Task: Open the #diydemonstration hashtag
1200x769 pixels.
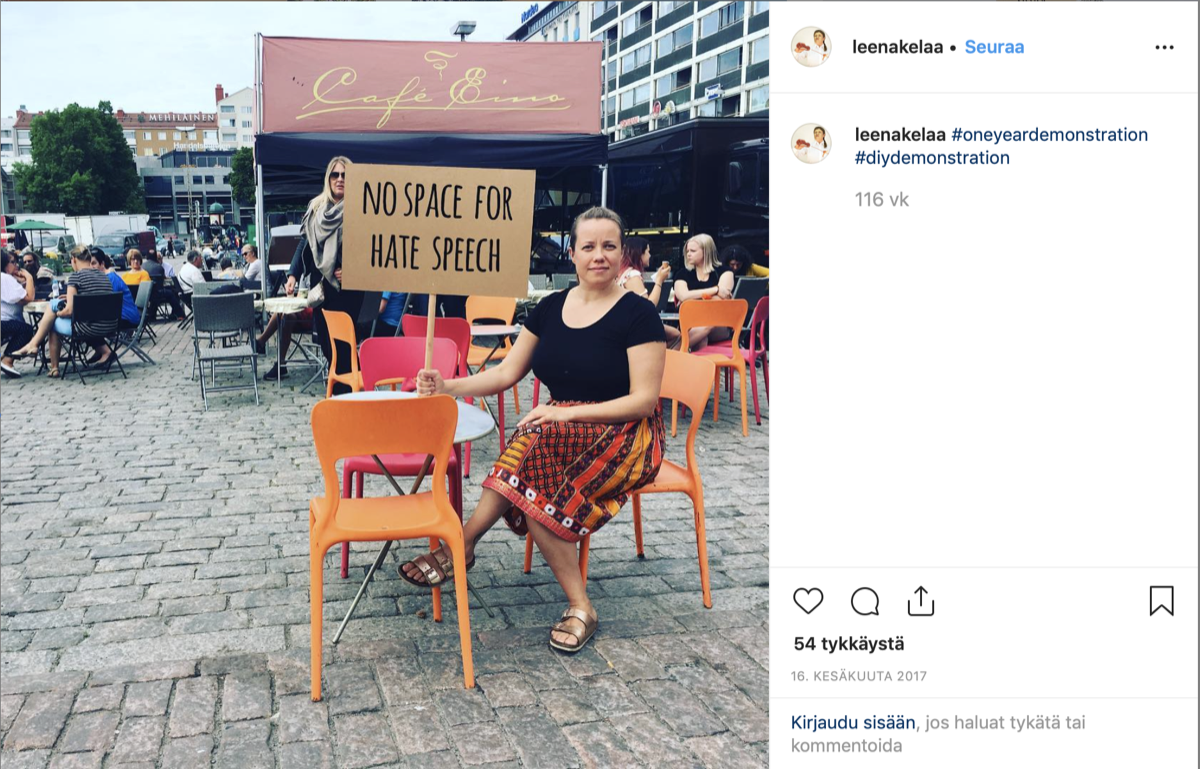Action: click(x=932, y=158)
